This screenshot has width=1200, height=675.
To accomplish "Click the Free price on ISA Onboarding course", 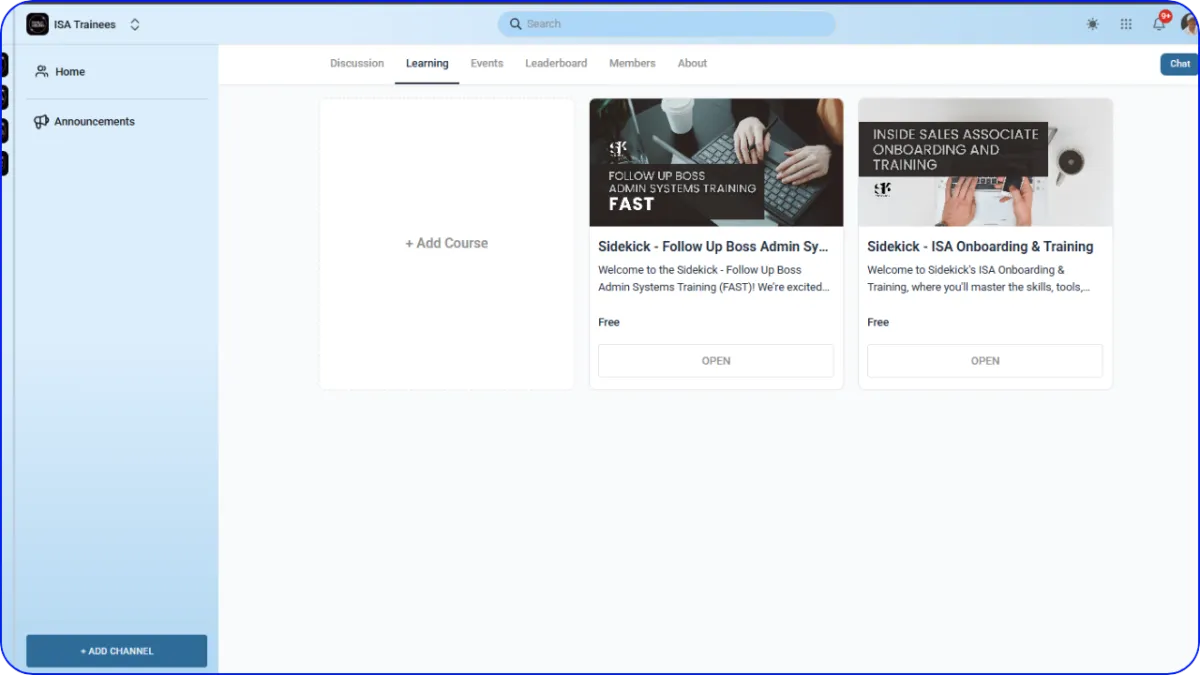I will coord(878,322).
